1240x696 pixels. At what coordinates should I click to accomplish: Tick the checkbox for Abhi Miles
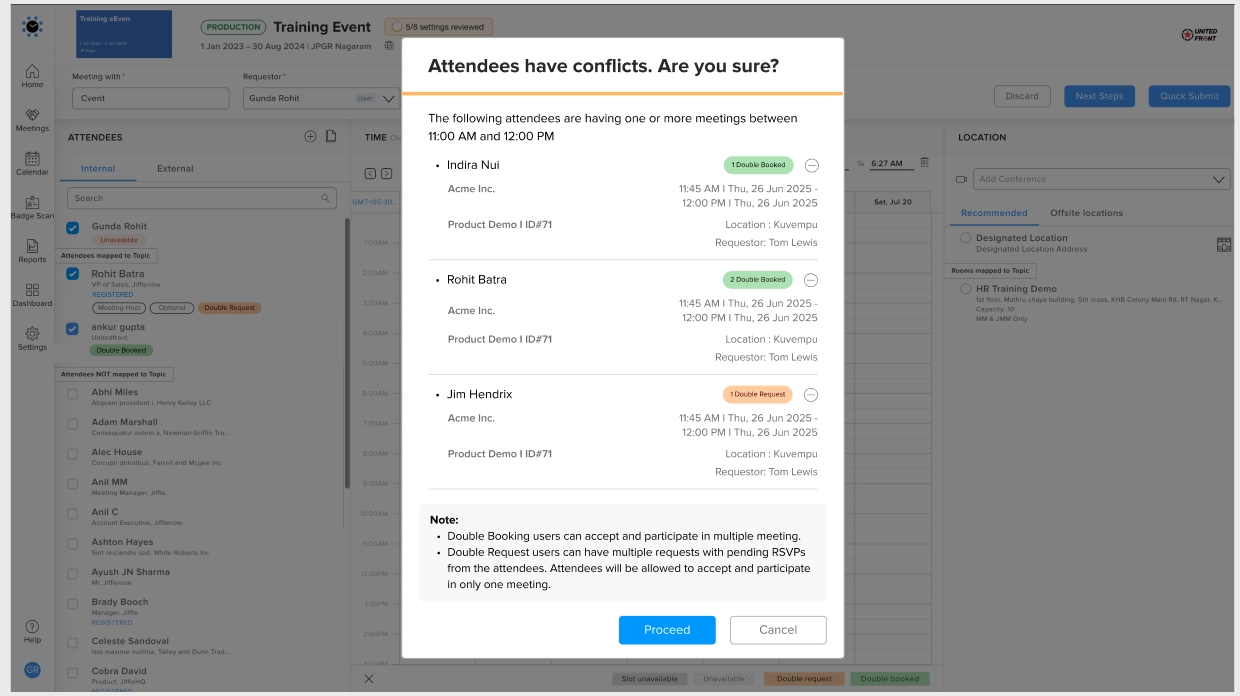click(x=72, y=394)
